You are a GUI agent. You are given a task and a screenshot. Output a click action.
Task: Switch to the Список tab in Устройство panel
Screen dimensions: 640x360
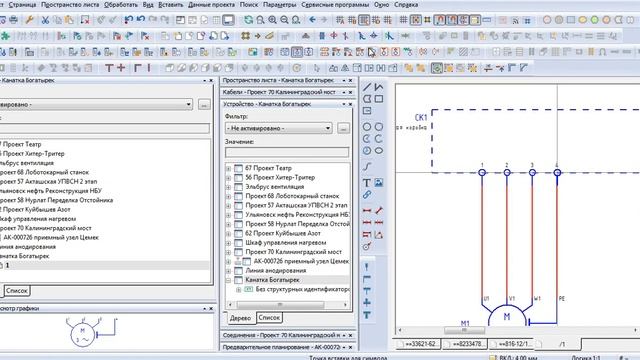click(x=269, y=318)
